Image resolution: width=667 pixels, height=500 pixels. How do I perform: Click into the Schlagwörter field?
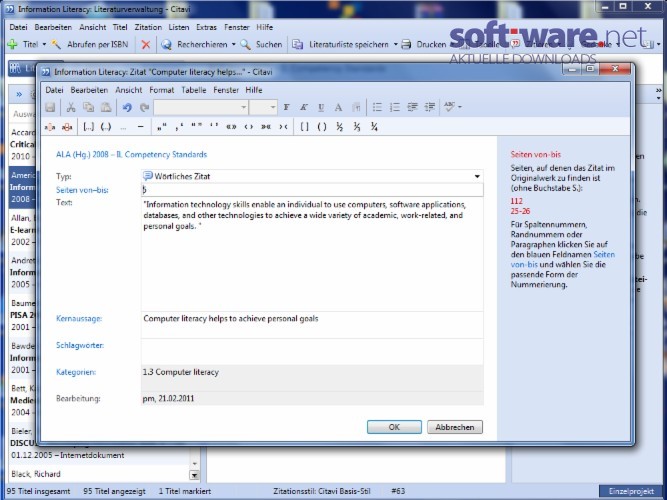pos(312,351)
